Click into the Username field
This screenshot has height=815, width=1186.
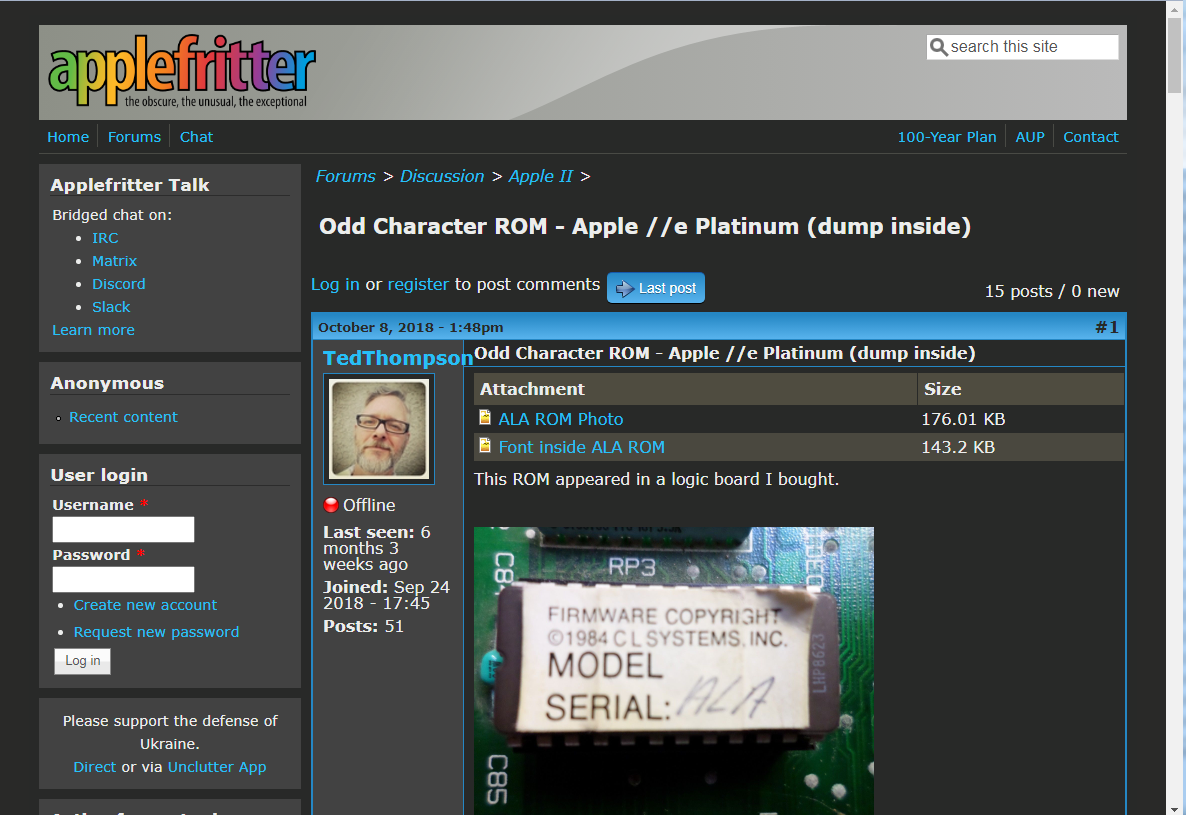[123, 529]
